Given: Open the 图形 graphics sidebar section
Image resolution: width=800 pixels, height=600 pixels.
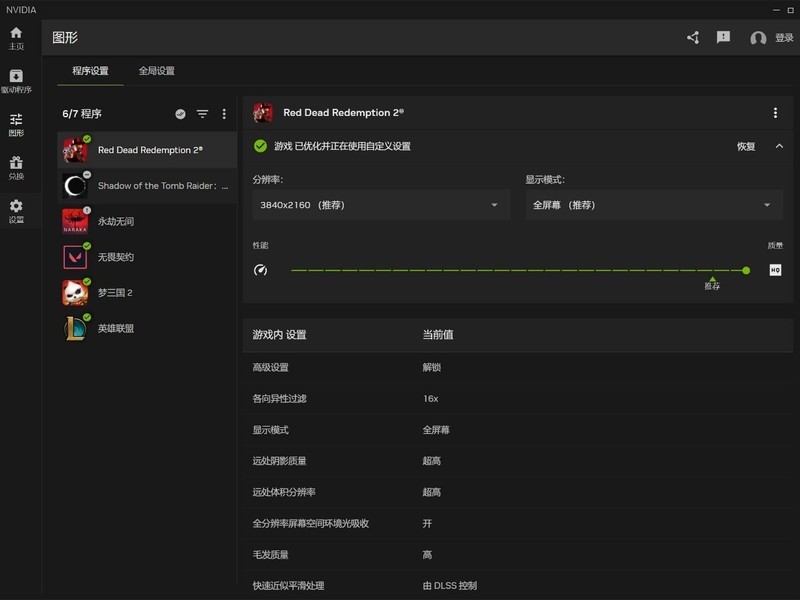Looking at the screenshot, I should [16, 125].
